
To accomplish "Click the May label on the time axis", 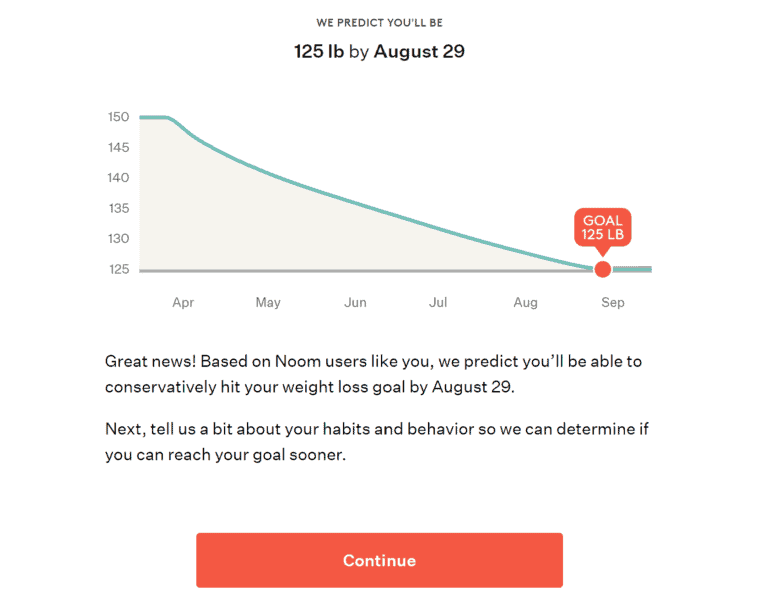I will pos(268,302).
